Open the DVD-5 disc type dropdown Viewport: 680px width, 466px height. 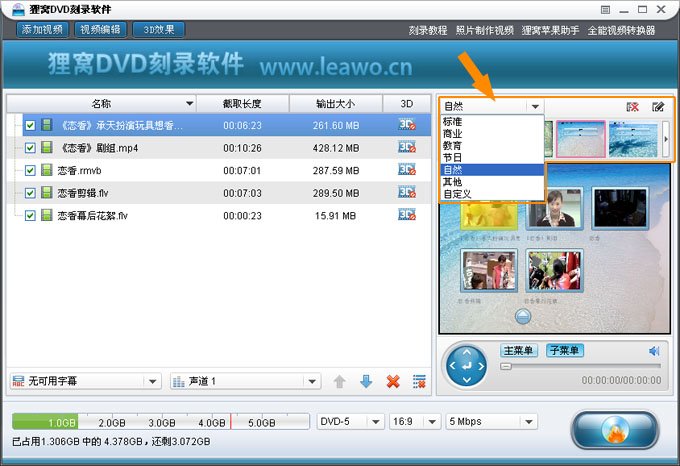tap(376, 422)
